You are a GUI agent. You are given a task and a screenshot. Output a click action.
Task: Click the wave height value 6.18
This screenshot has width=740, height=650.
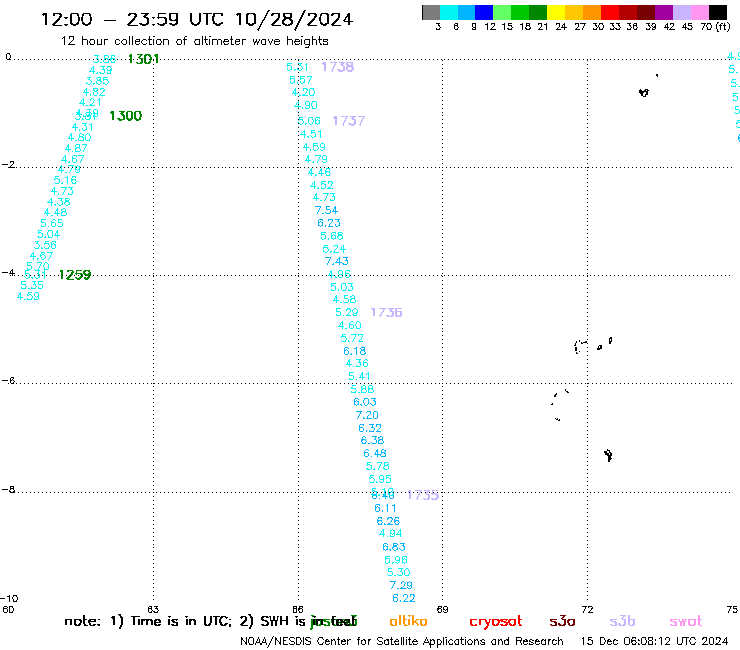[x=354, y=351]
